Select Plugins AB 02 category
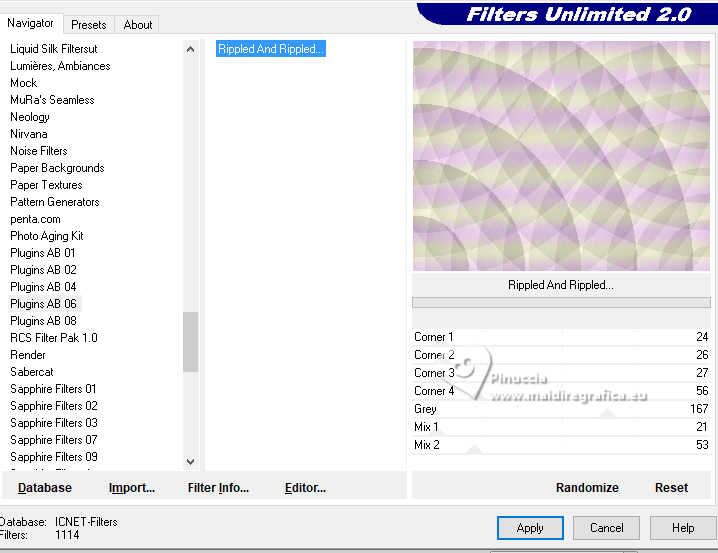Viewport: 718px width, 553px height. 43,270
